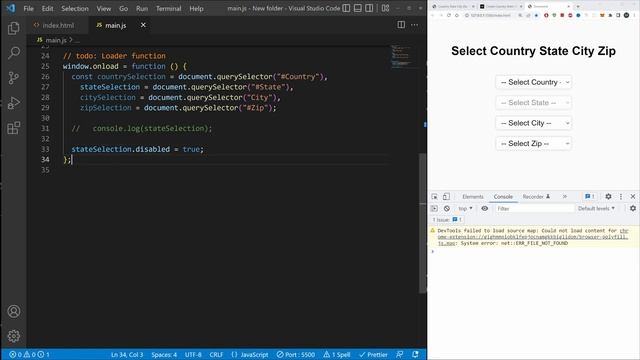Clear the console
The height and width of the screenshot is (360, 640).
447,208
